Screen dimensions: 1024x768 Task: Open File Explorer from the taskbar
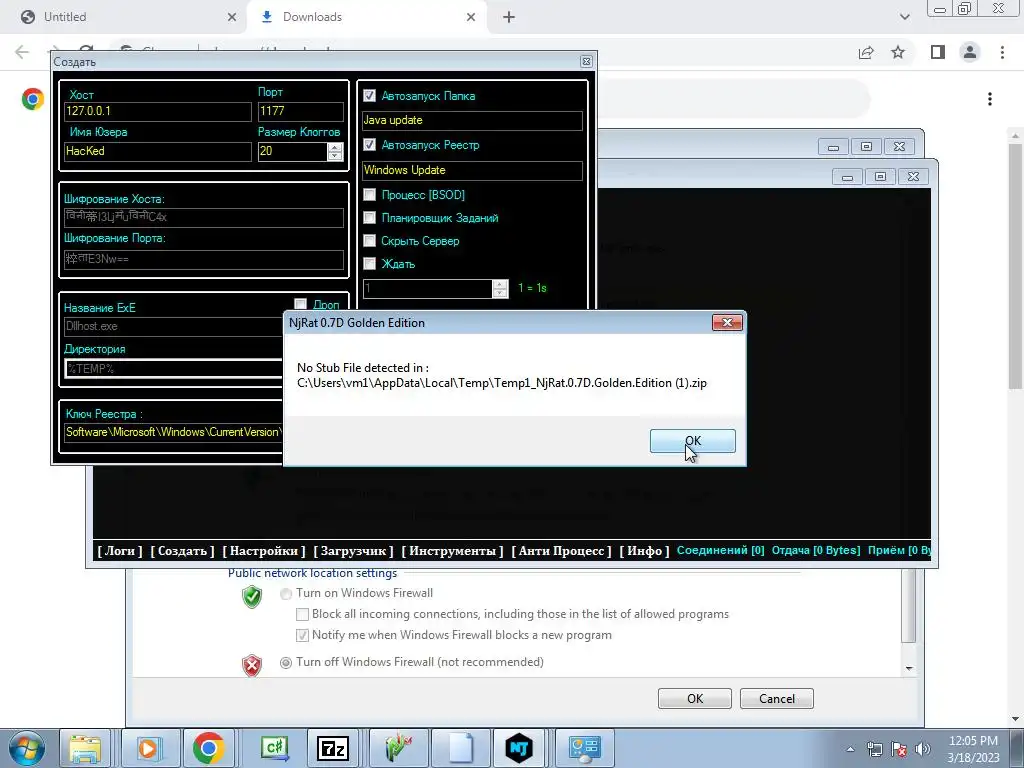(x=85, y=748)
